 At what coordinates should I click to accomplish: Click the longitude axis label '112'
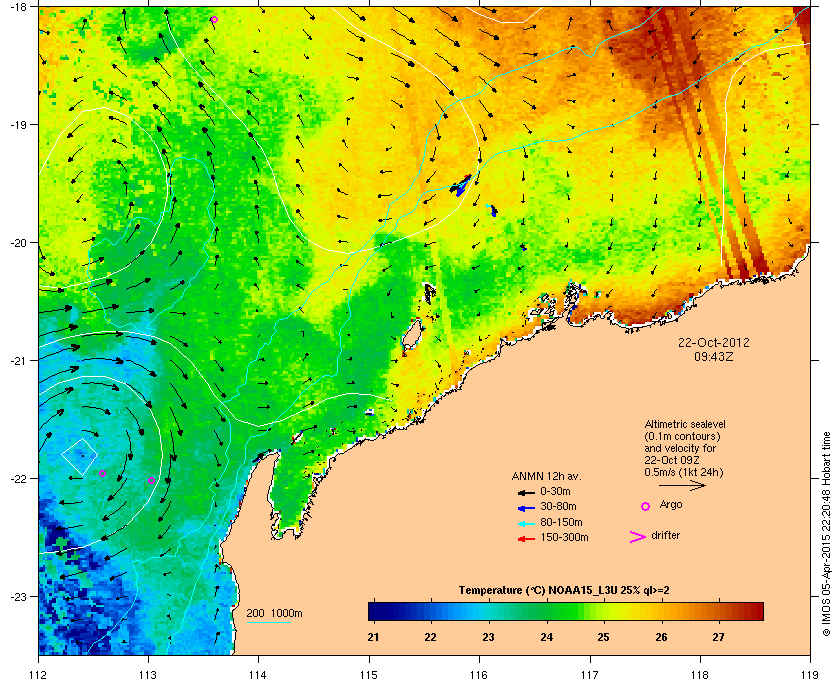pos(39,674)
